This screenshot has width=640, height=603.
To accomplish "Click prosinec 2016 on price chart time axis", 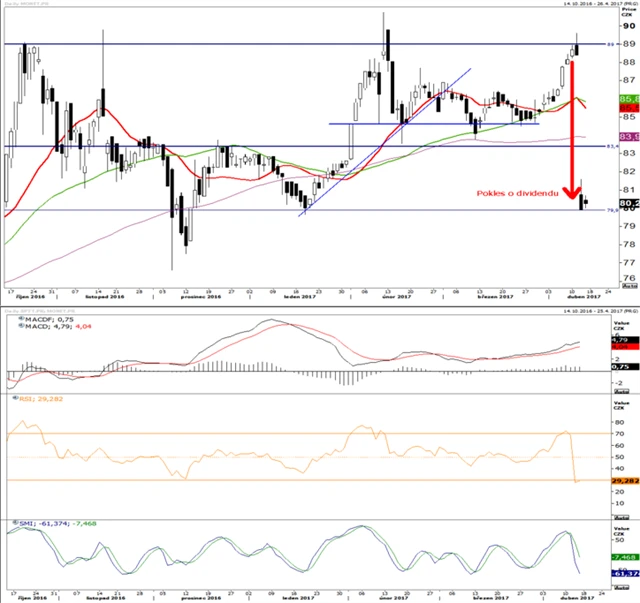I will click(x=201, y=297).
